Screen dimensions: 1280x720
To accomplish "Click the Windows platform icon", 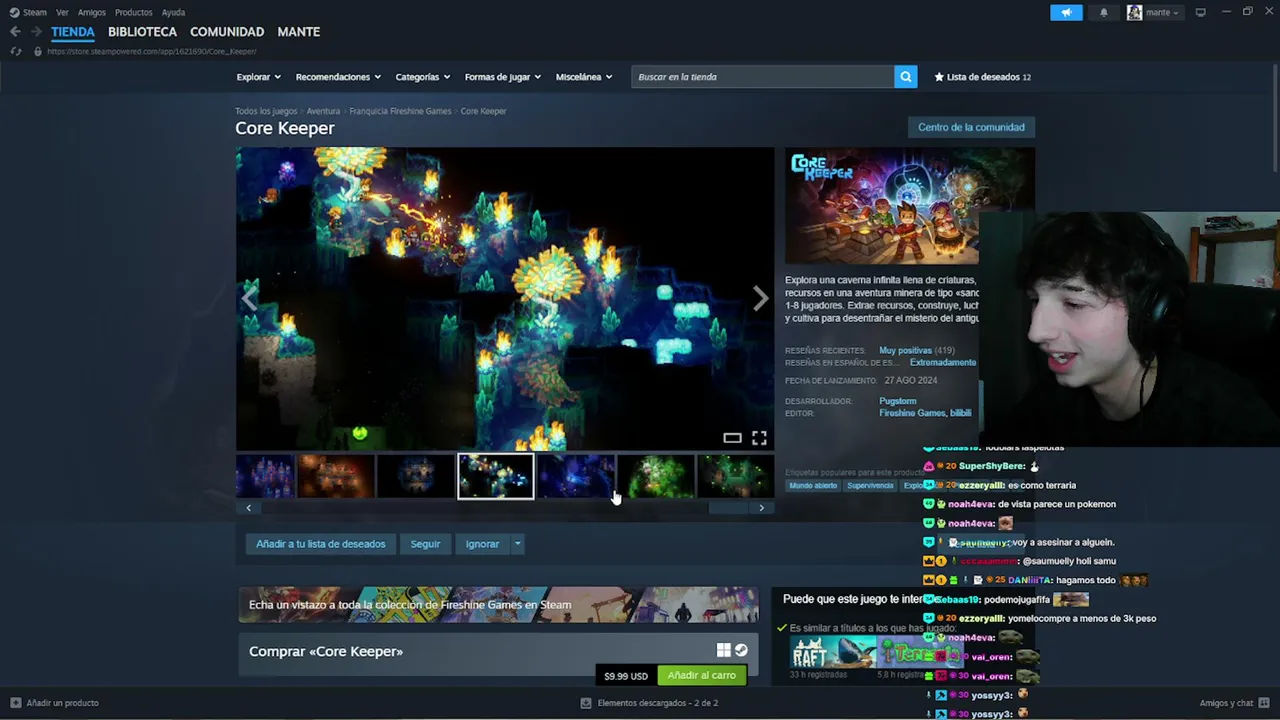I will tap(724, 651).
